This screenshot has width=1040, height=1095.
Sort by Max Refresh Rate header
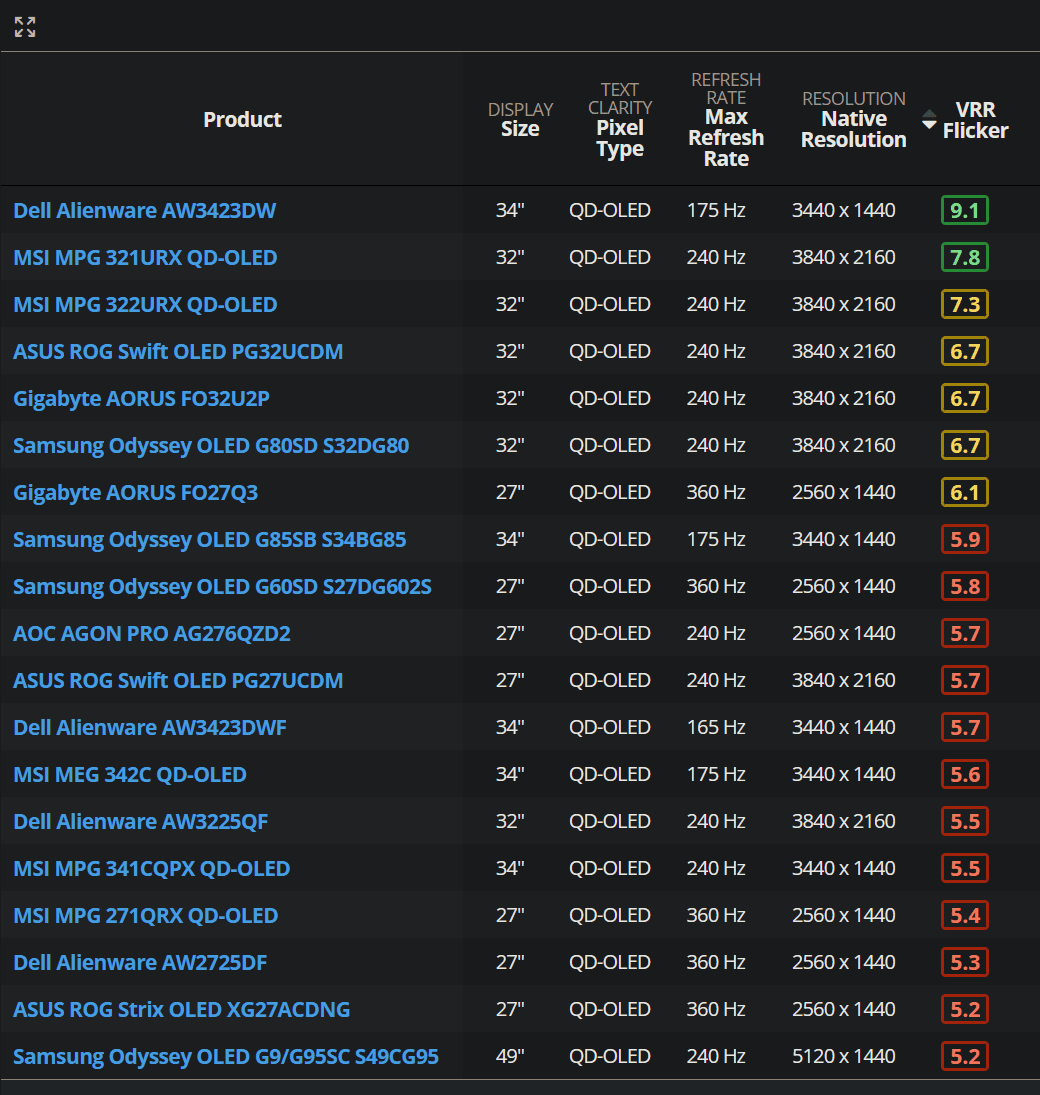click(726, 119)
